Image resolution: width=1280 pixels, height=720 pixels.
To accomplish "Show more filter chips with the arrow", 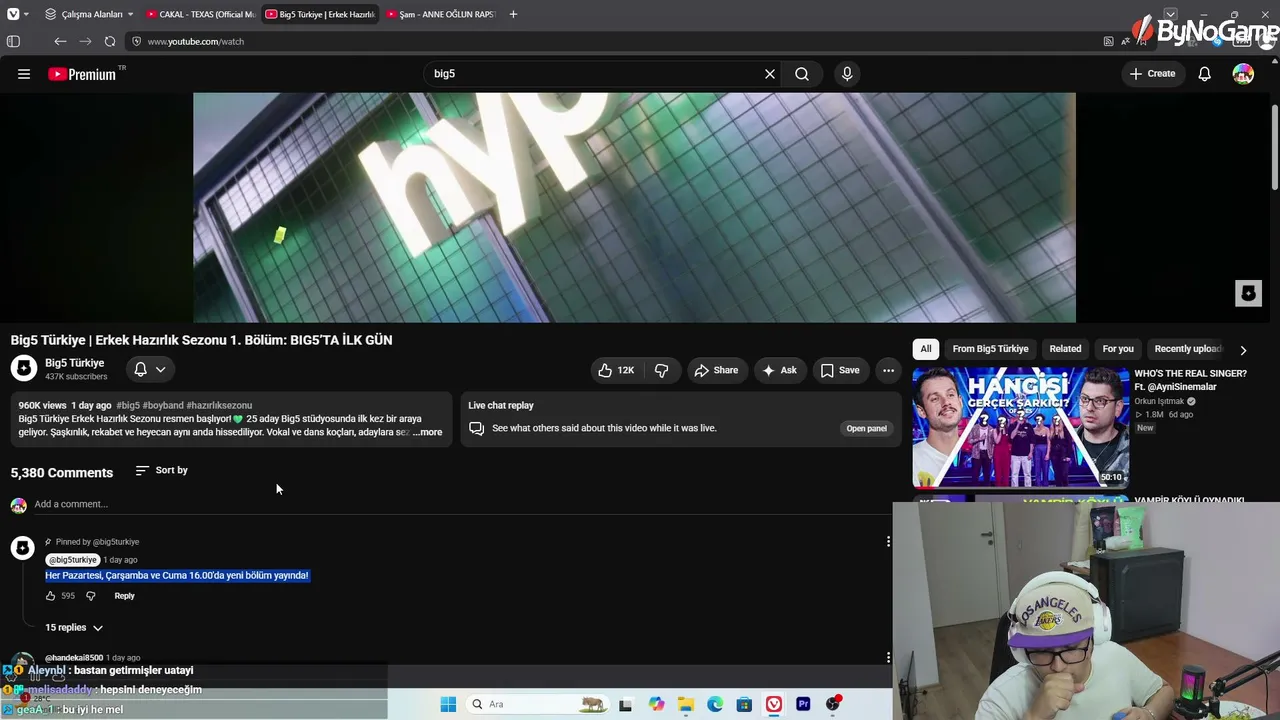I will (x=1243, y=350).
